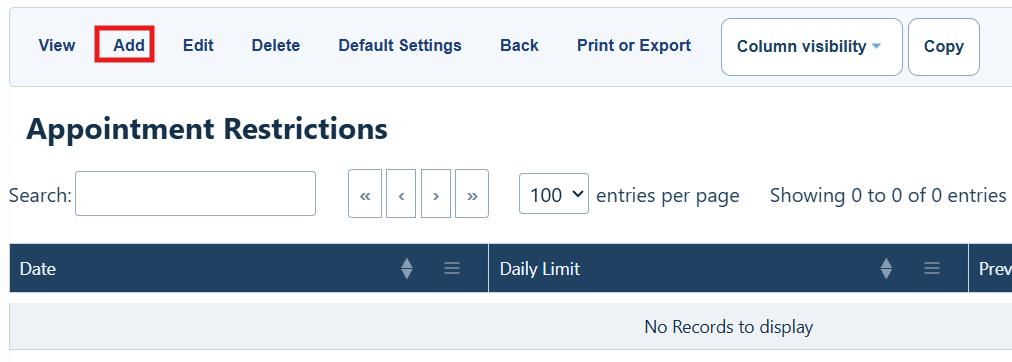Click the View toolbar option

[x=57, y=45]
